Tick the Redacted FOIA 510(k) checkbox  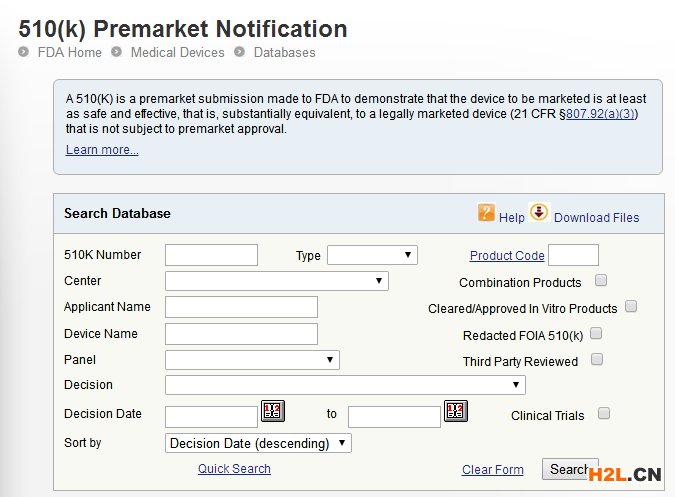point(596,334)
